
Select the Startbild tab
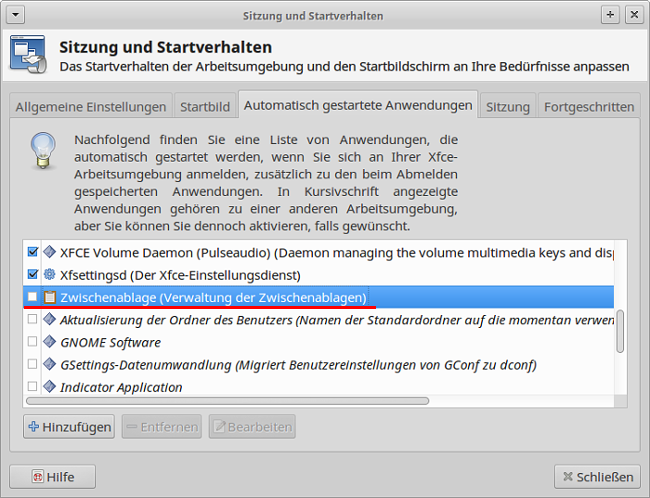[x=204, y=107]
